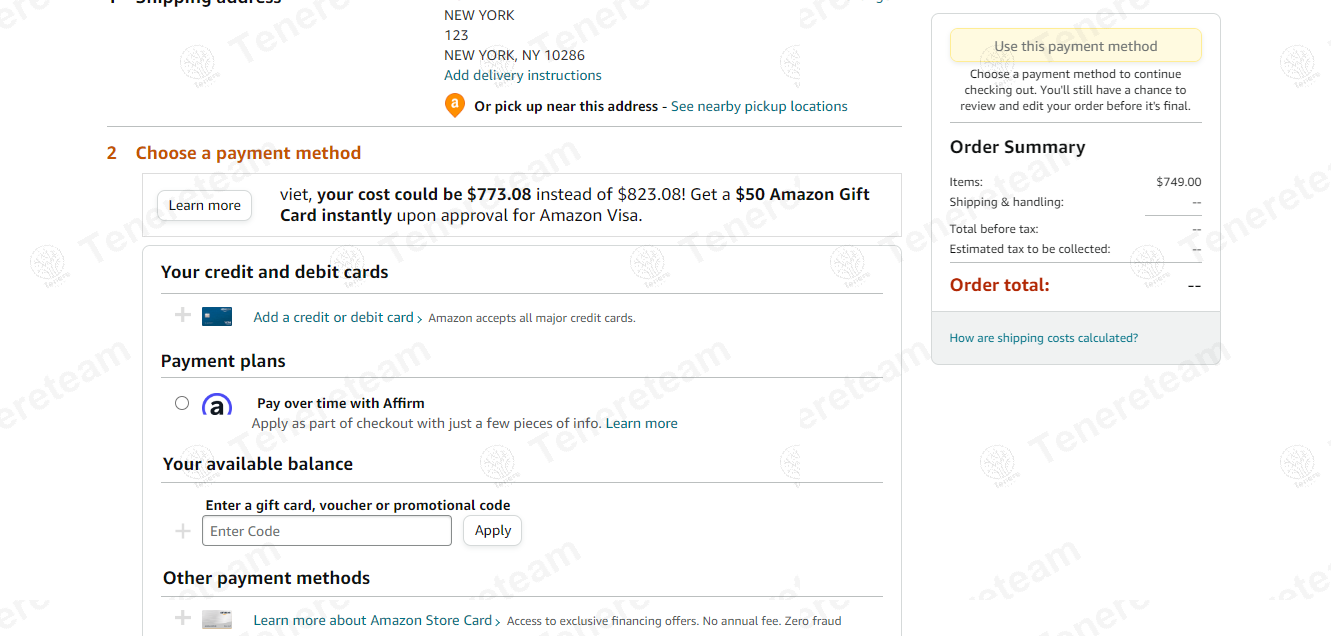Select the Pay over time with Affirm option

182,403
